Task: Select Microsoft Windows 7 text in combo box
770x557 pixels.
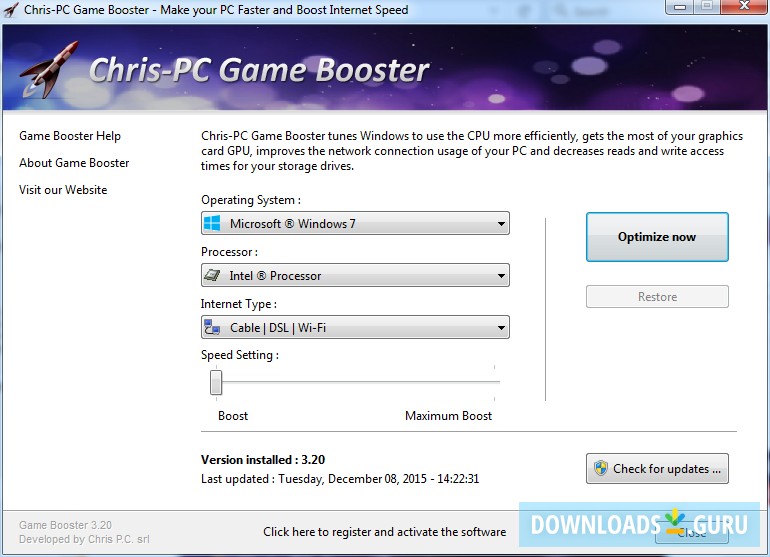Action: coord(292,224)
